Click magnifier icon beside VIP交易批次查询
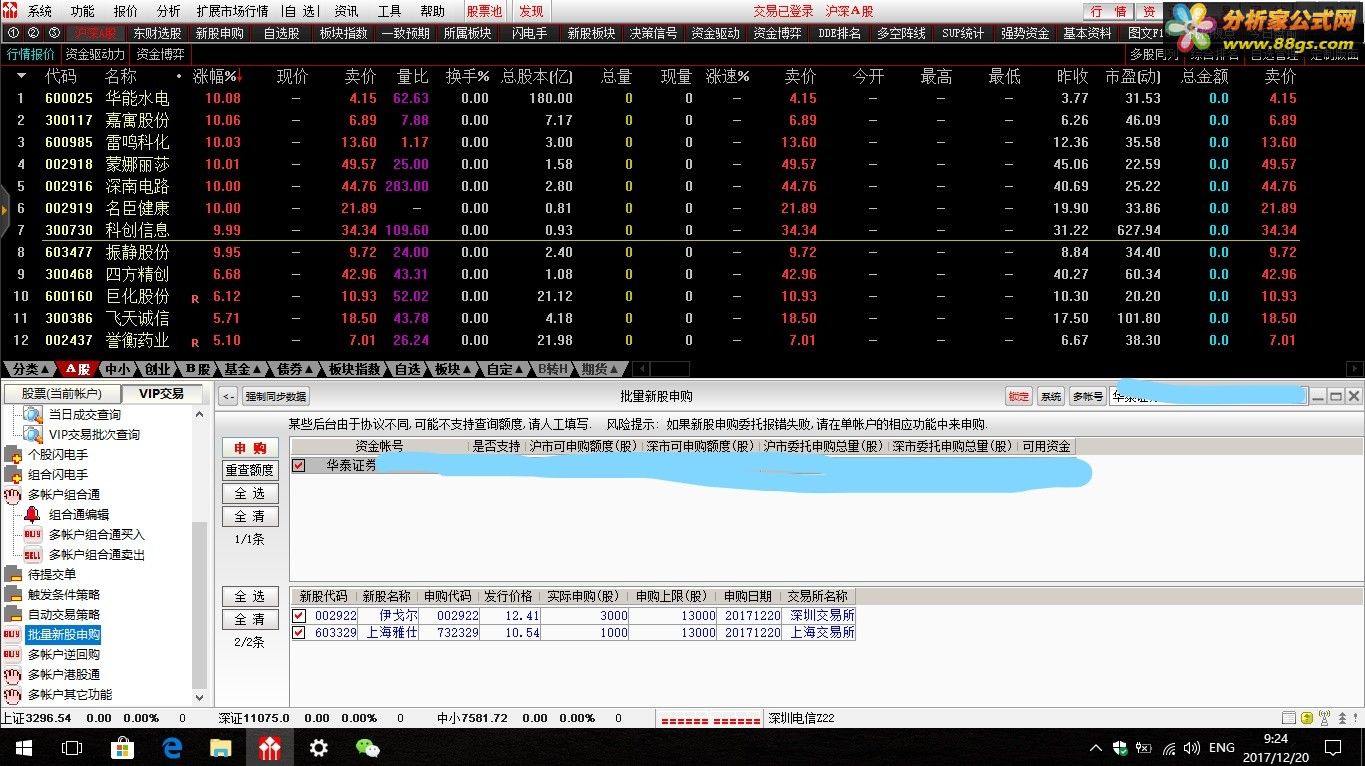 [x=33, y=434]
